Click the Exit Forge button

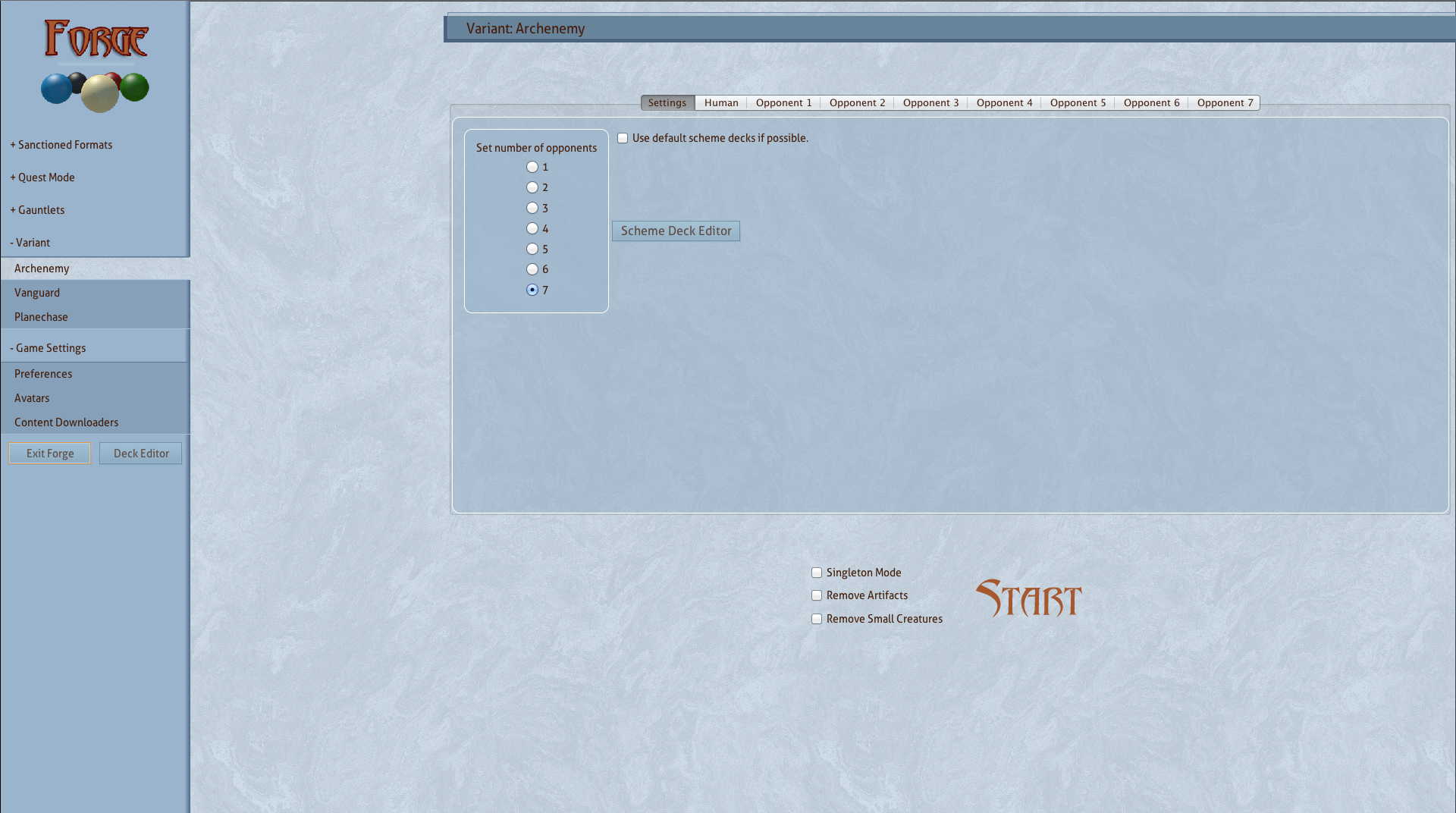point(50,454)
